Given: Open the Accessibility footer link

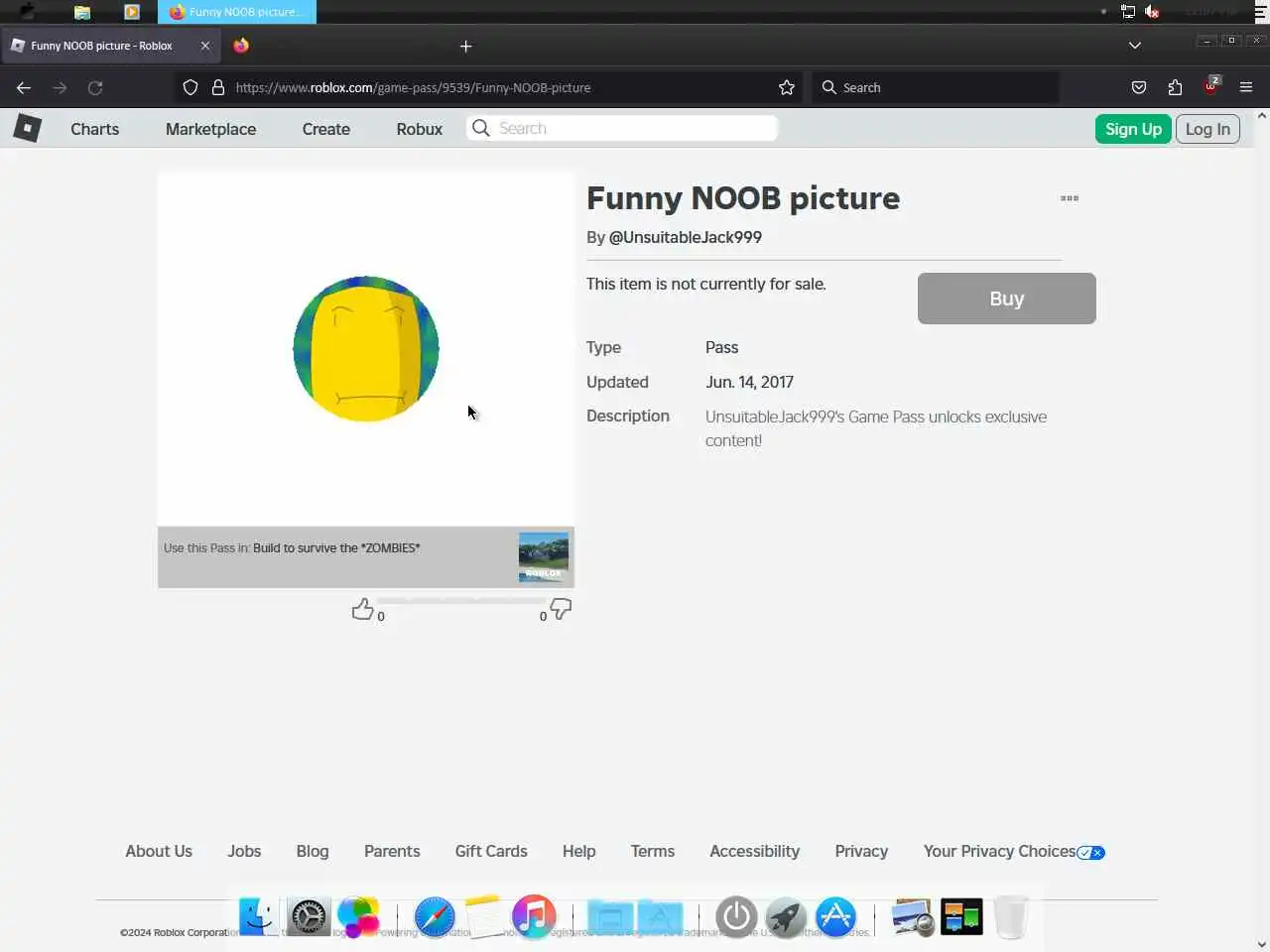Looking at the screenshot, I should tap(754, 851).
